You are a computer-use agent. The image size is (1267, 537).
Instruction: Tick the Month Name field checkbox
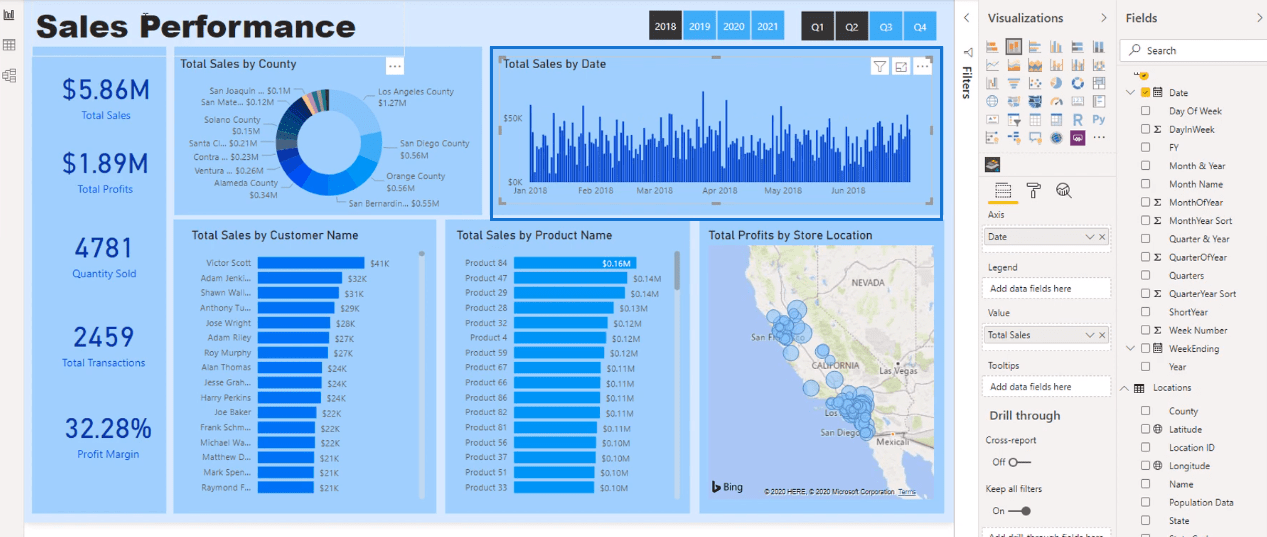pyautogui.click(x=1146, y=184)
